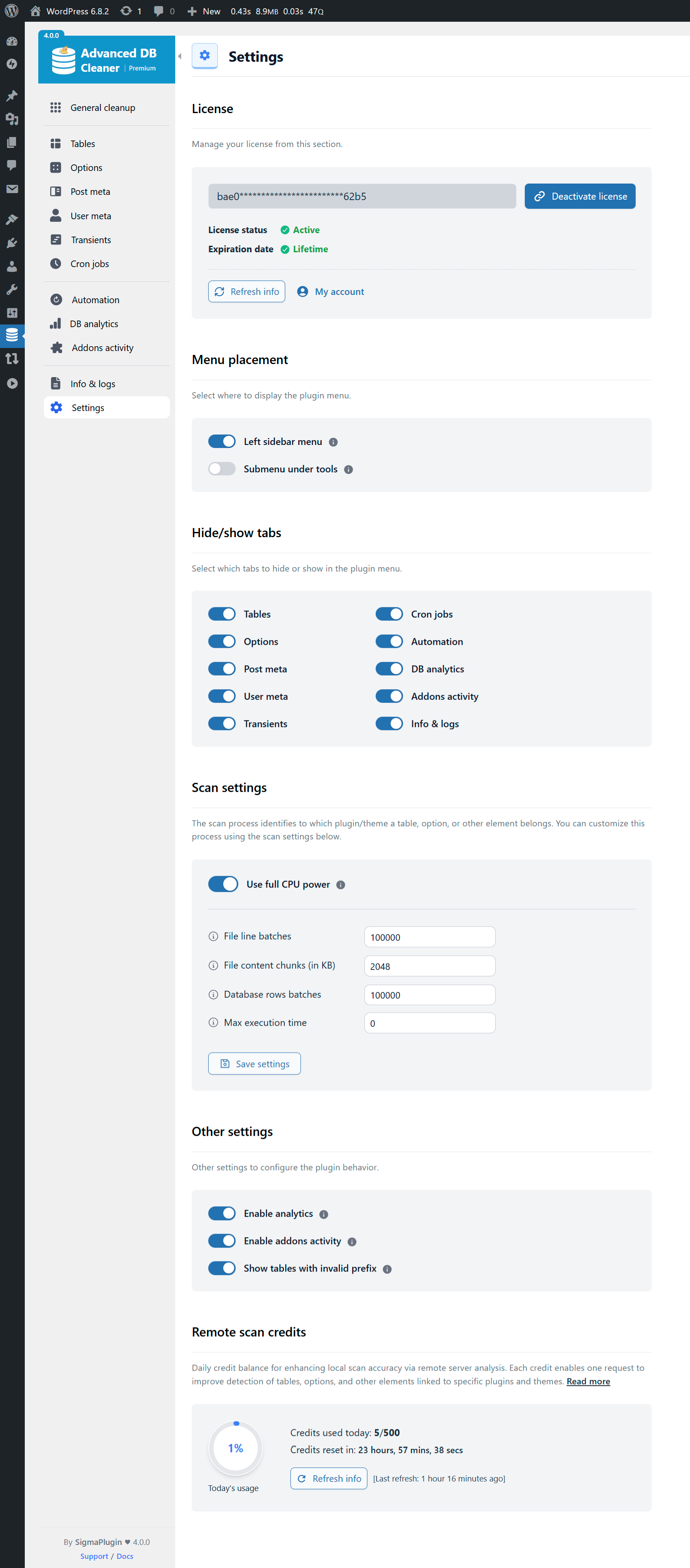
Task: Toggle Addons activity tab visibility switch
Action: (389, 696)
